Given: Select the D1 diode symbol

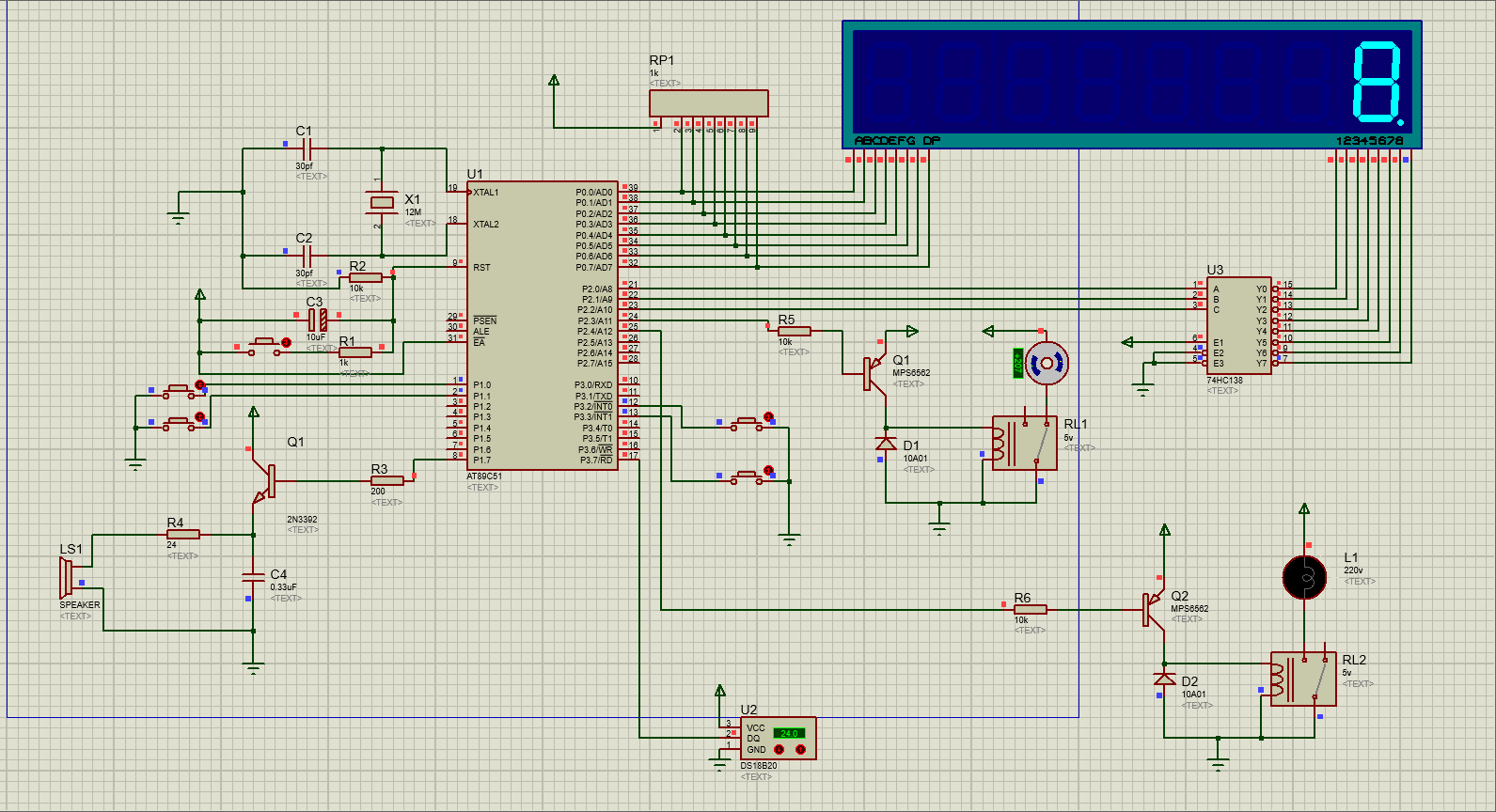Looking at the screenshot, I should pos(886,444).
